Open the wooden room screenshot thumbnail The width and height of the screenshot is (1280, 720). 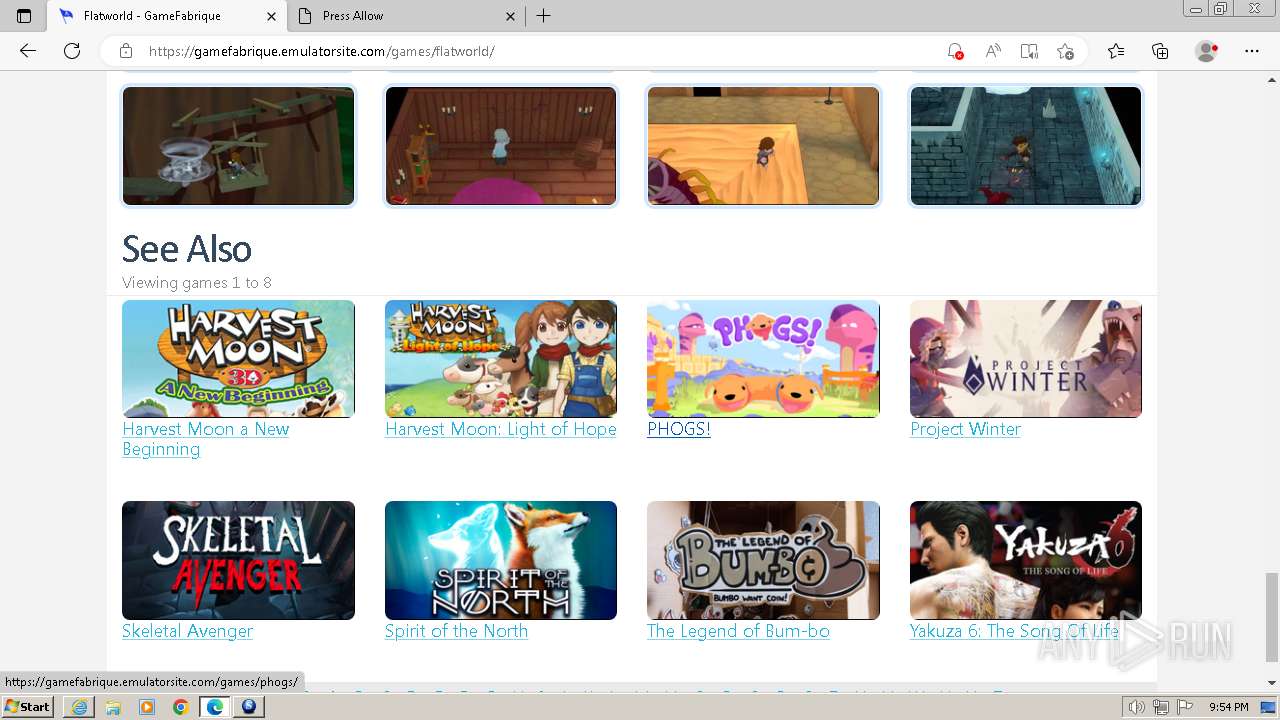pyautogui.click(x=501, y=146)
